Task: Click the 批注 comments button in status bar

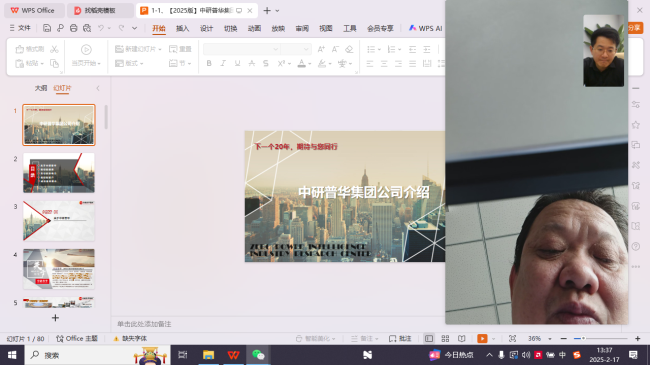Action: tap(400, 338)
